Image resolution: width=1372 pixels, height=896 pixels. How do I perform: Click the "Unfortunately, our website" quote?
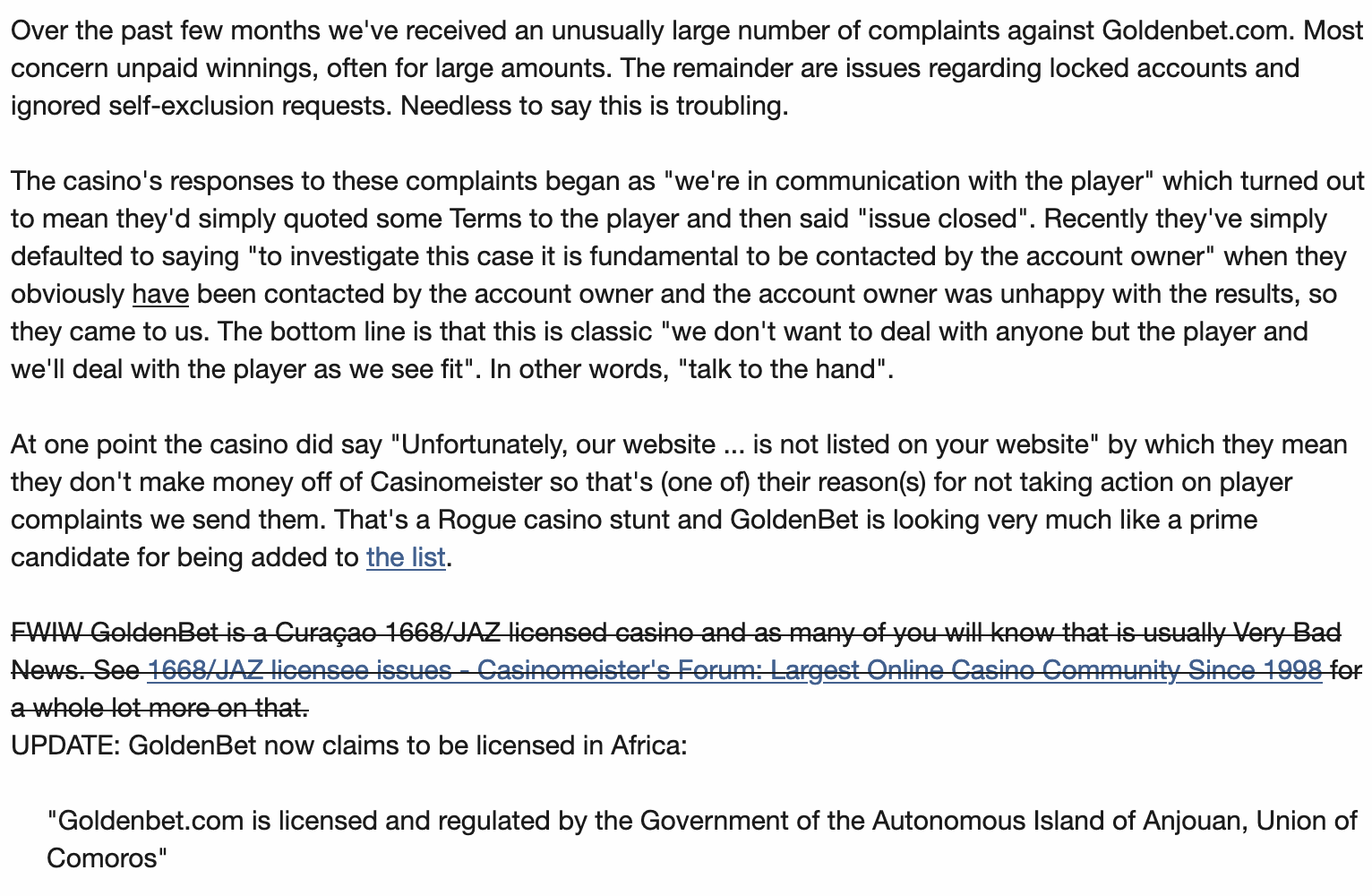click(557, 444)
